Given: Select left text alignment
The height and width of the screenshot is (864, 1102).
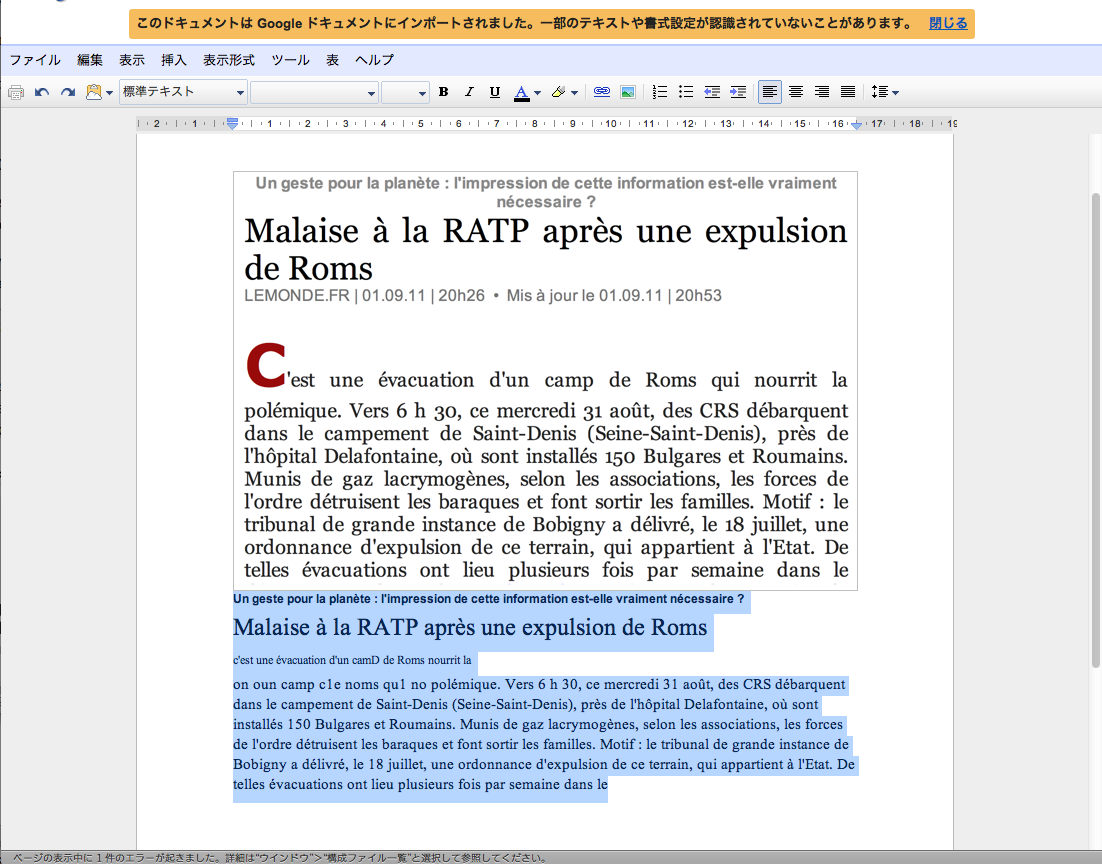Looking at the screenshot, I should [770, 92].
